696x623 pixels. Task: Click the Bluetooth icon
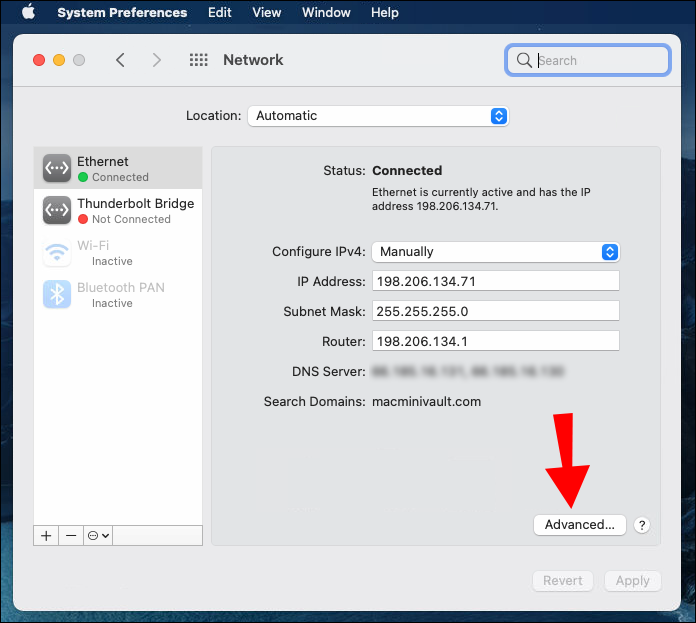click(x=57, y=295)
